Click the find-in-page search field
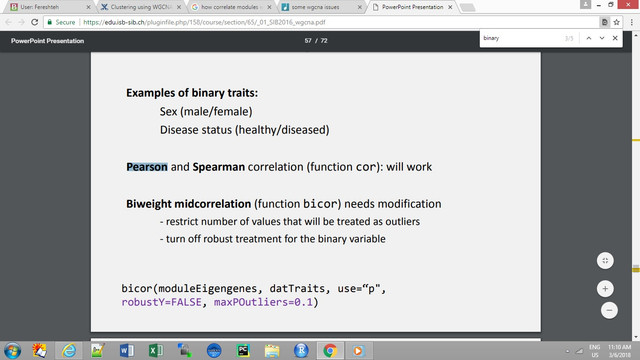The width and height of the screenshot is (640, 360). coord(522,38)
